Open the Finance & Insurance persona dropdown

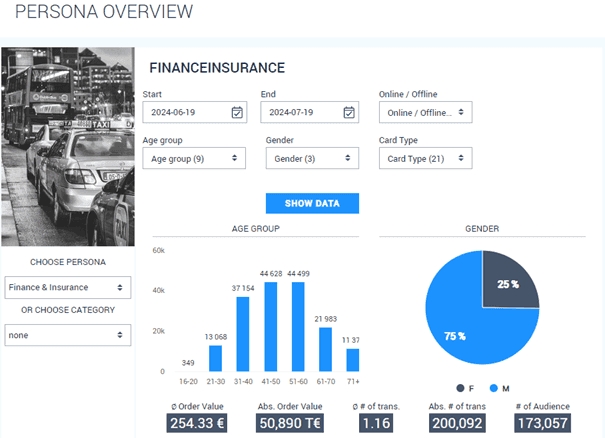[68, 287]
